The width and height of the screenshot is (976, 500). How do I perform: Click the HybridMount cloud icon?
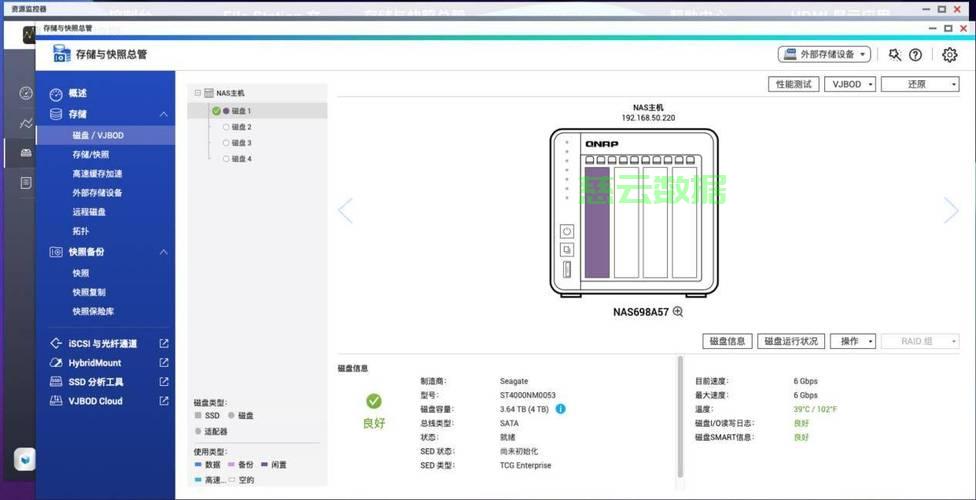(56, 363)
